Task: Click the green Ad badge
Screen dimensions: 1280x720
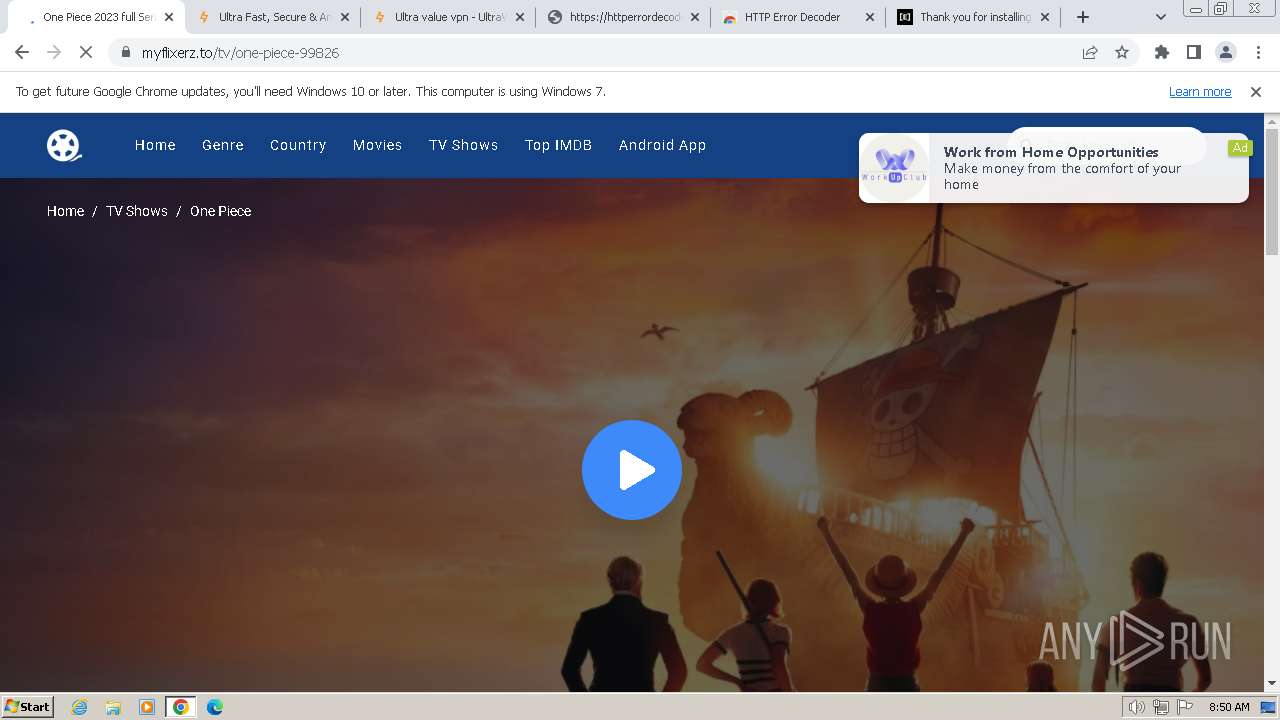Action: coord(1240,147)
